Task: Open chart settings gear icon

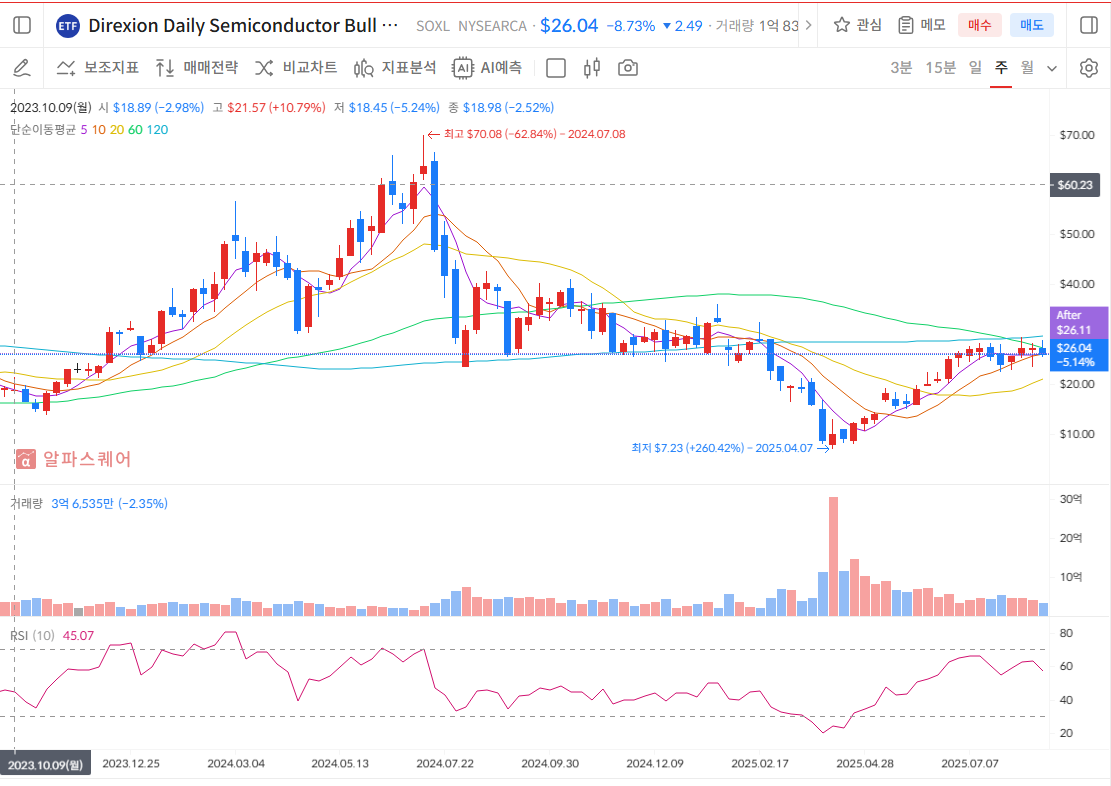Action: (x=1088, y=68)
